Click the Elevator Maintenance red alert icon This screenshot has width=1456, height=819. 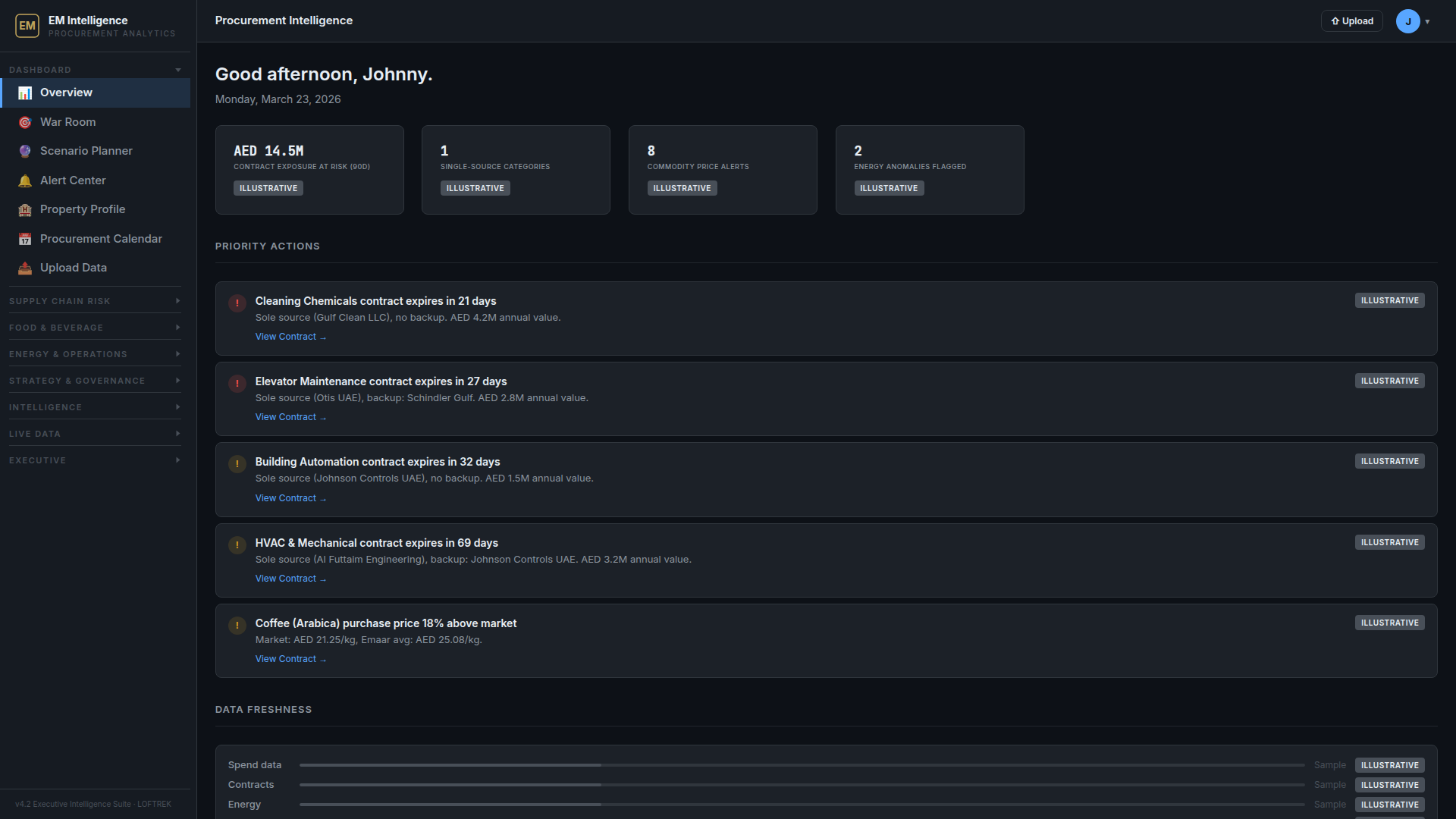click(x=237, y=384)
